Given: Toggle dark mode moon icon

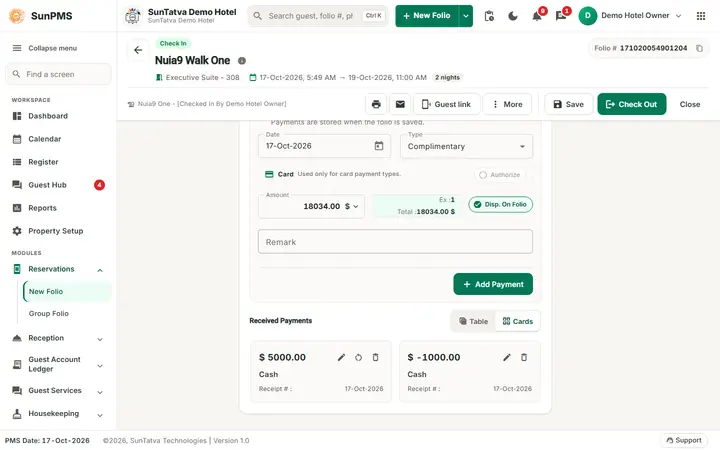Looking at the screenshot, I should (x=513, y=16).
